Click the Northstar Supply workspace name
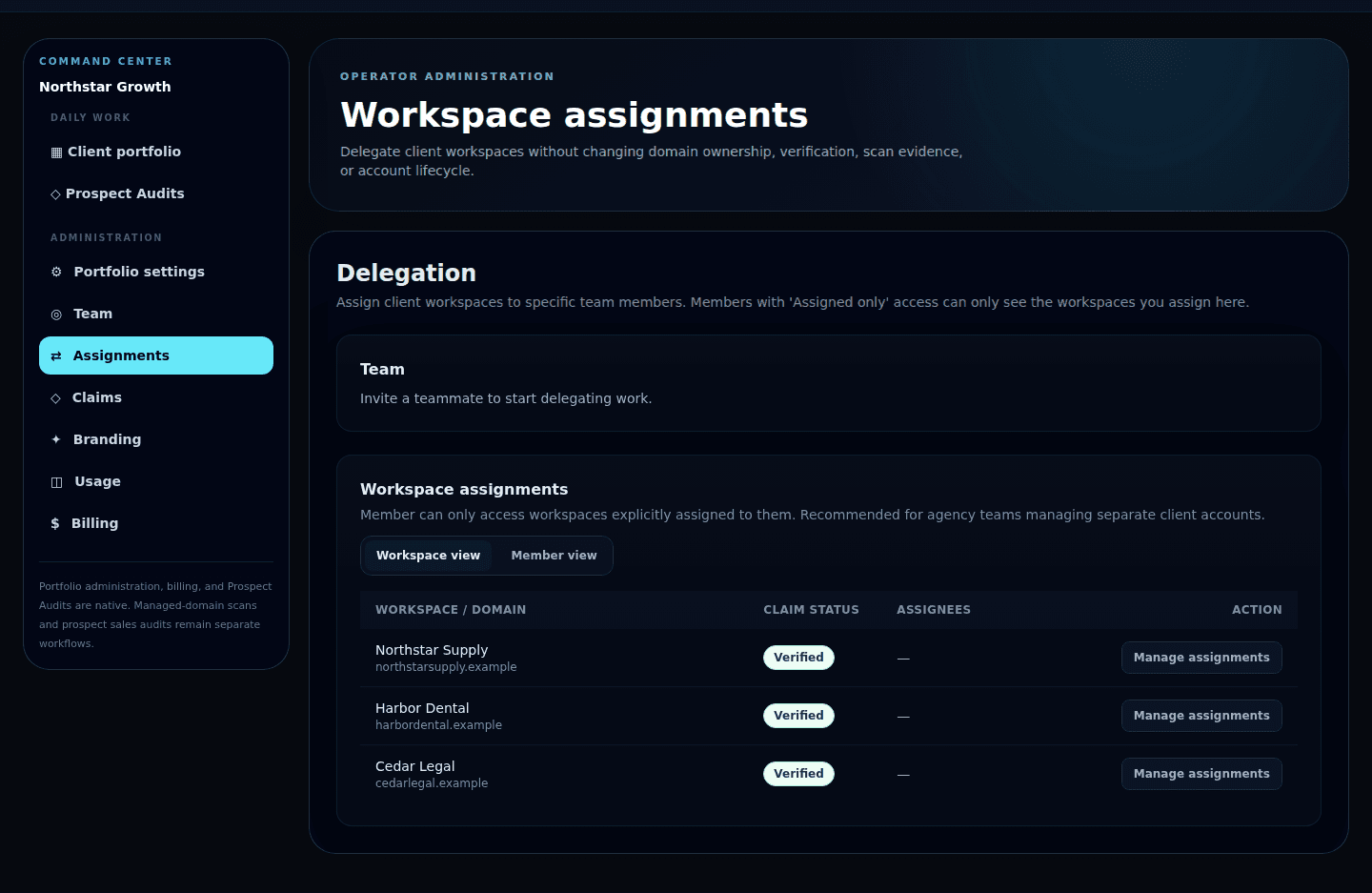 click(432, 650)
